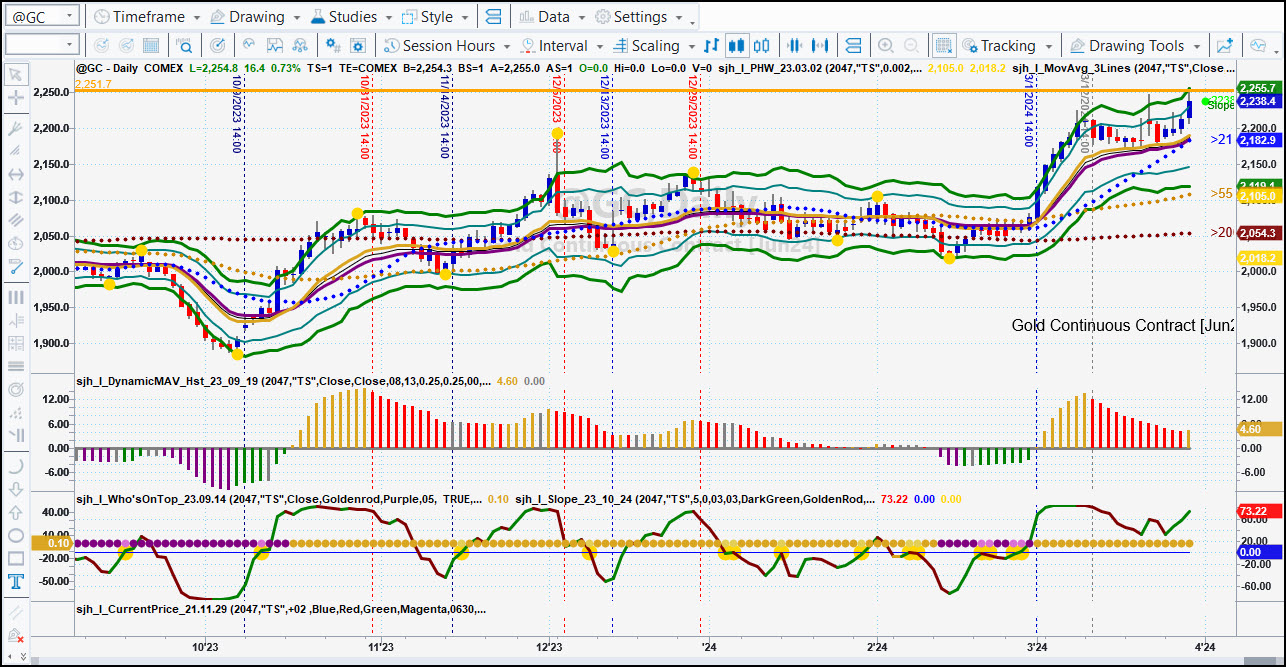Open the Settings menu
The width and height of the screenshot is (1286, 667).
pos(639,17)
